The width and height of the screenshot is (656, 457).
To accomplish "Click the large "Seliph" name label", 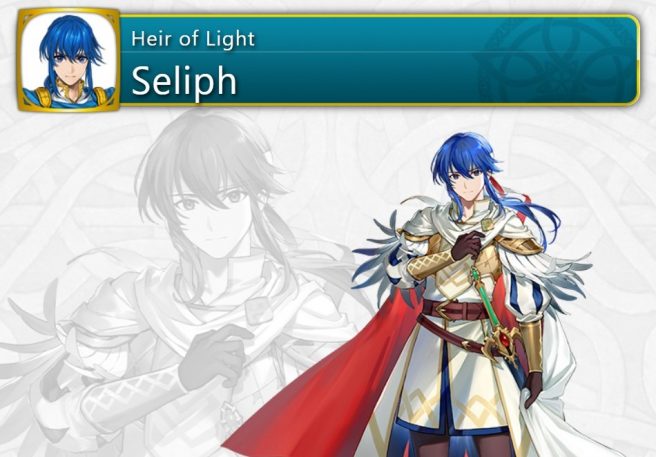I will [x=184, y=82].
